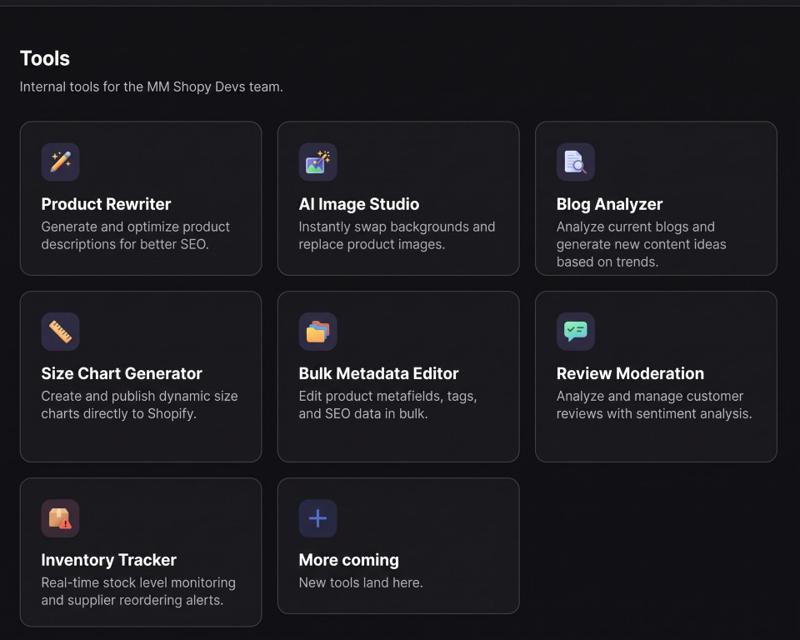
Task: Click the plus icon for More coming
Action: 318,518
